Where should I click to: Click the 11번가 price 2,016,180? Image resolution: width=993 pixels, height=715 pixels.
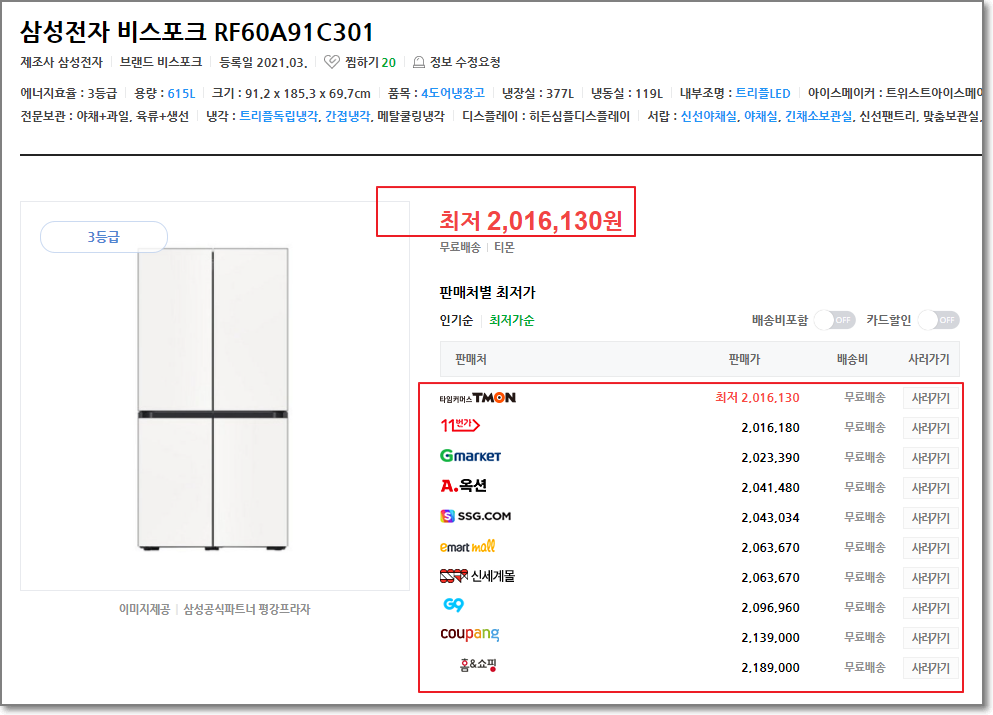pyautogui.click(x=770, y=428)
